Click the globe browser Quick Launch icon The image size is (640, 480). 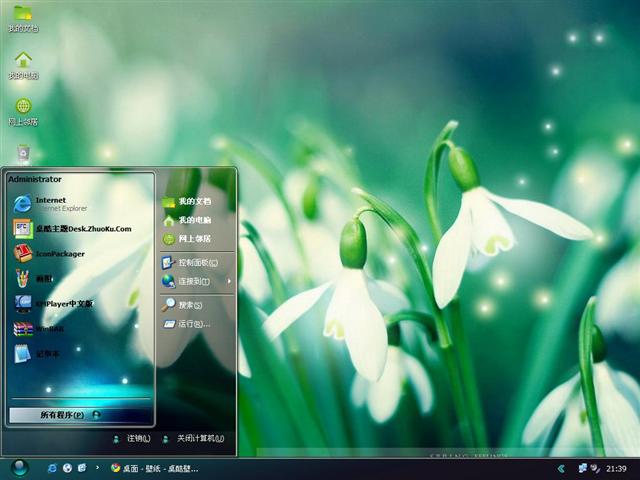[x=67, y=468]
